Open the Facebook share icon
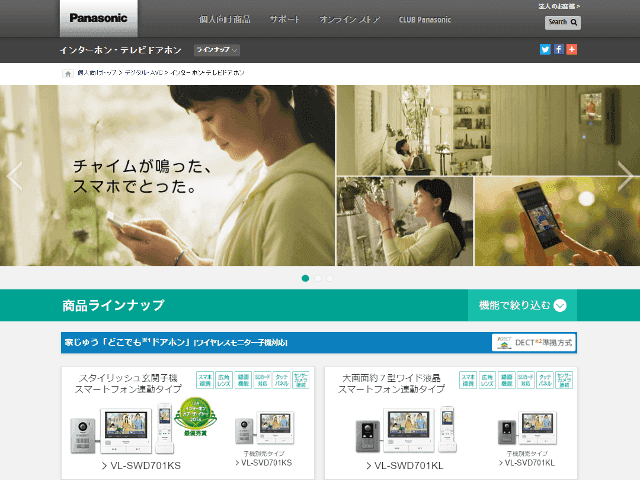This screenshot has width=640, height=480. [x=558, y=49]
